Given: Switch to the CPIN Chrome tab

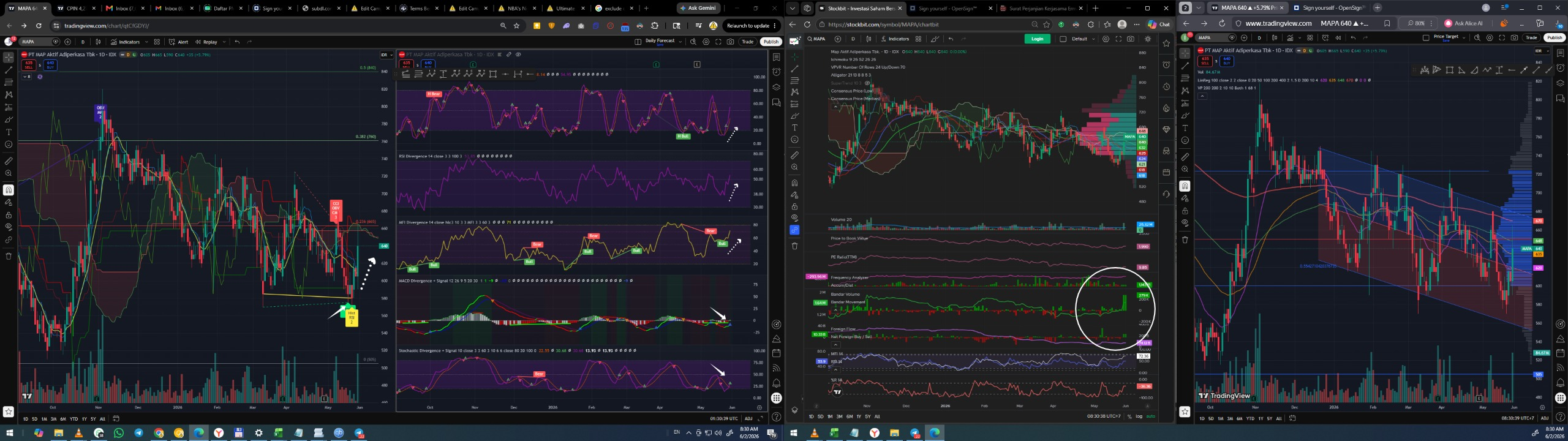Looking at the screenshot, I should [75, 9].
